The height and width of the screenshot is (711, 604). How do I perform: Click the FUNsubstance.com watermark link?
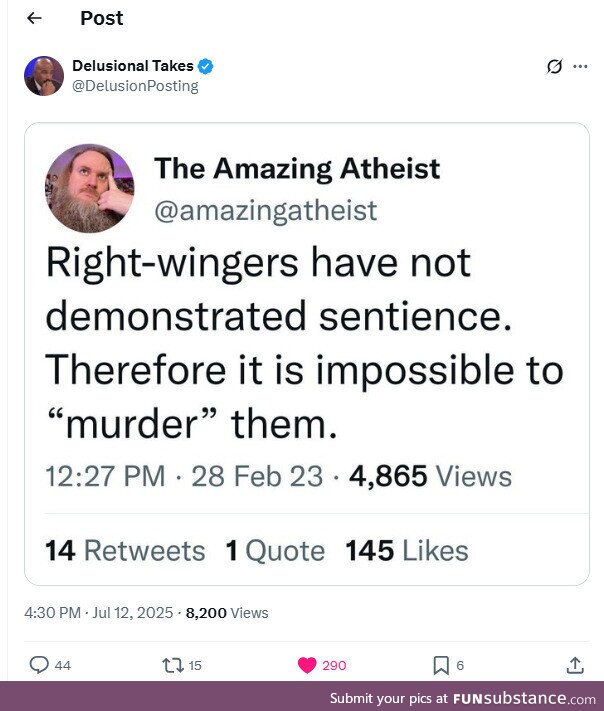523,698
